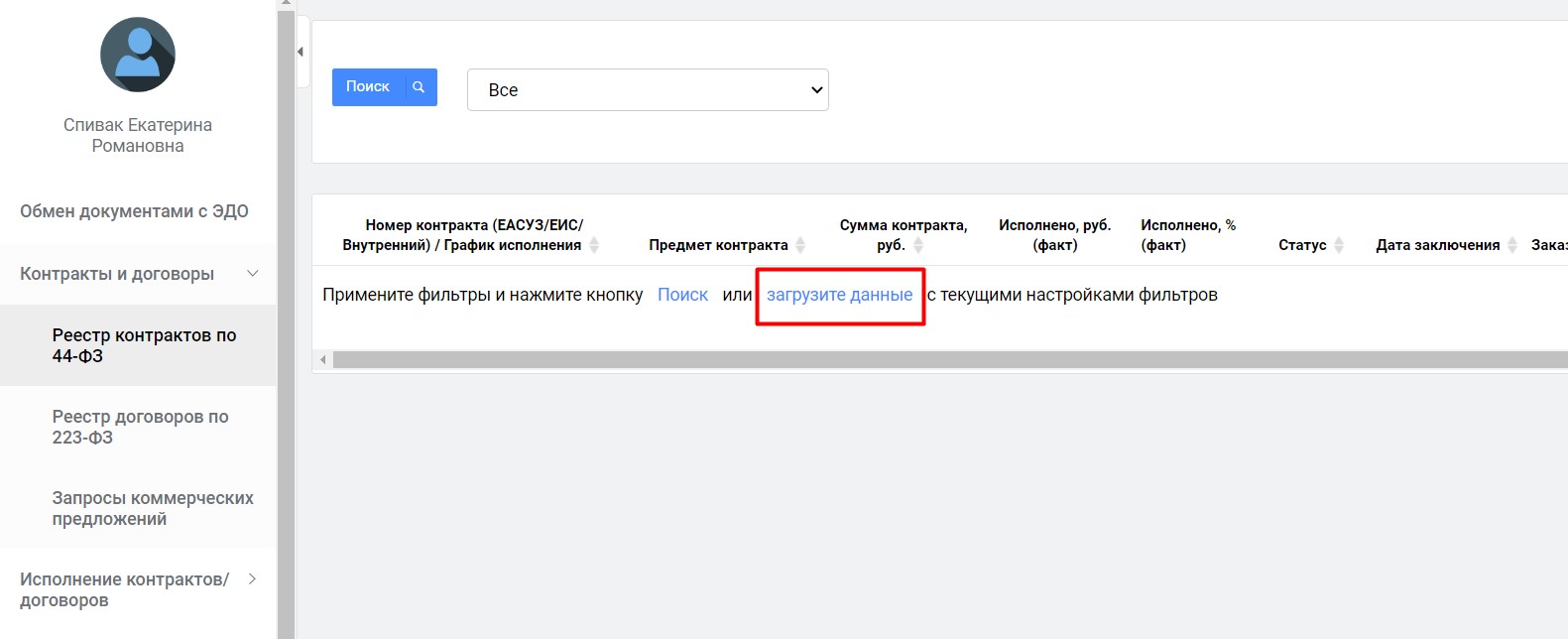
Task: Open Обмен документами с ЭДО menu
Action: [x=134, y=211]
